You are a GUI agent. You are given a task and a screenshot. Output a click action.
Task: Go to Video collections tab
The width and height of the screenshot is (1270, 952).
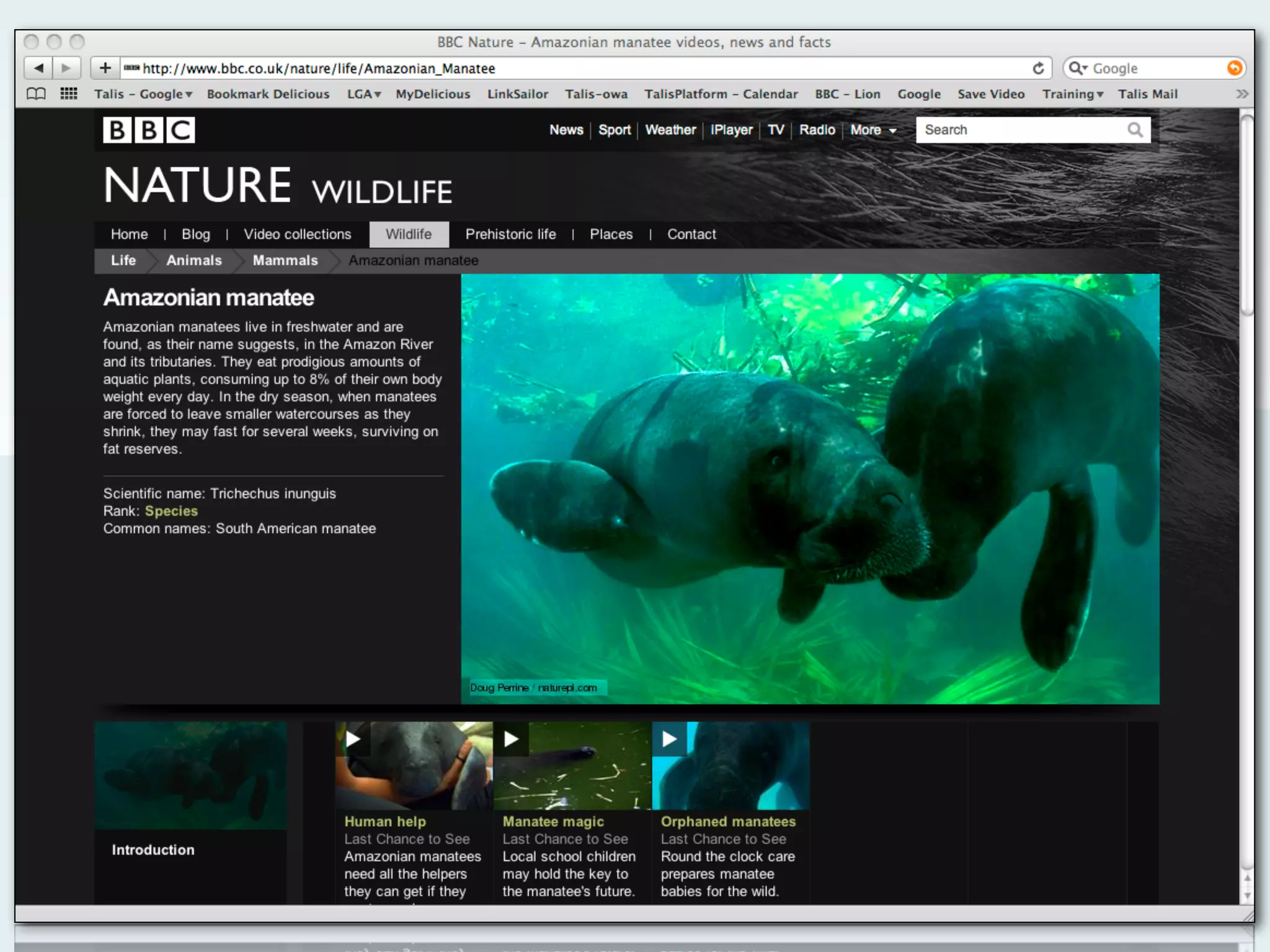pos(297,234)
